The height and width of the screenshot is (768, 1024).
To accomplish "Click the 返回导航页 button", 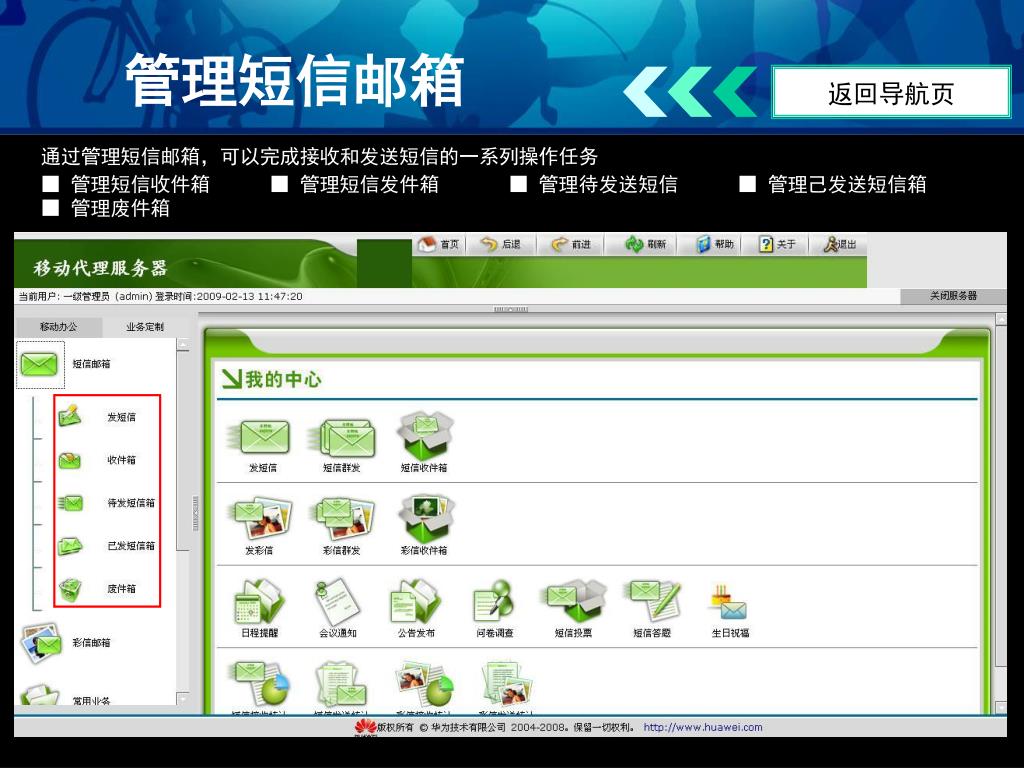I will pyautogui.click(x=891, y=92).
